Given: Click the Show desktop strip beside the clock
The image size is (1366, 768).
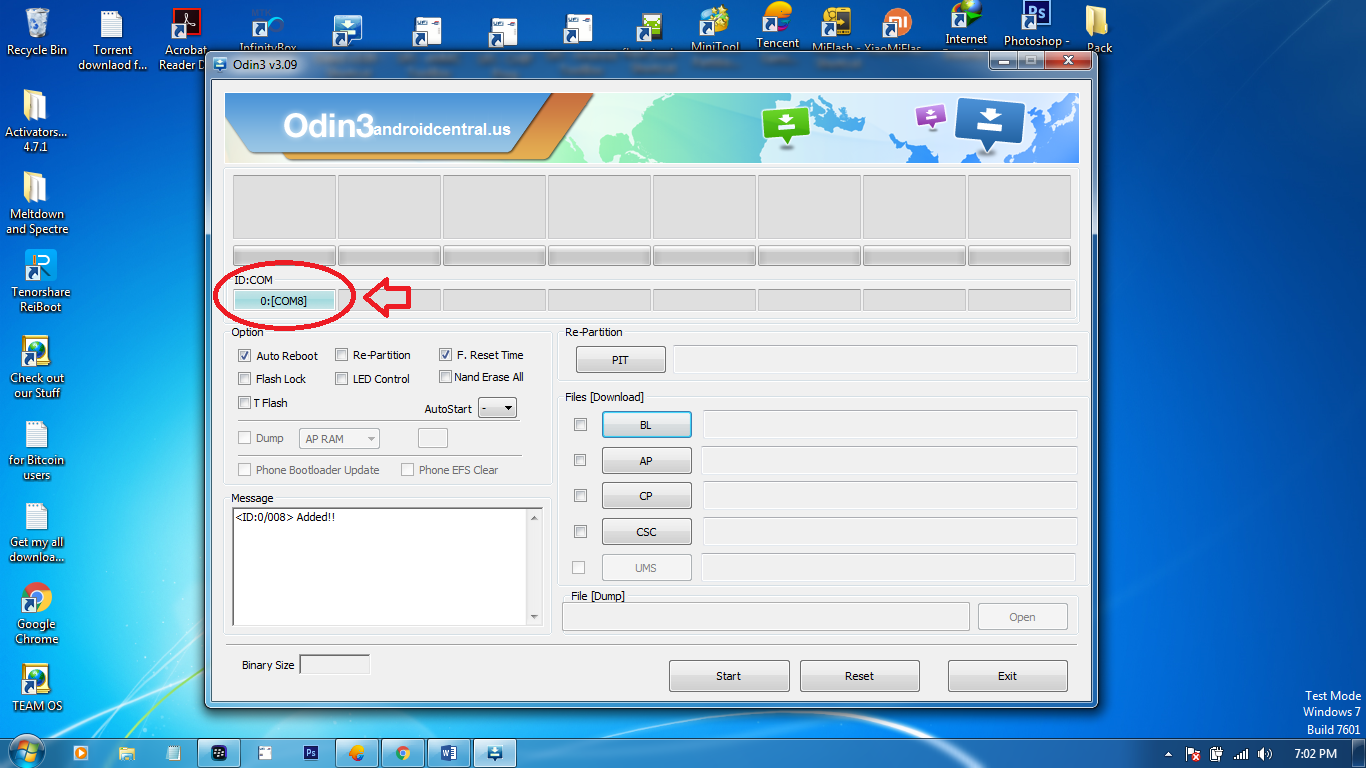Looking at the screenshot, I should (x=1359, y=753).
